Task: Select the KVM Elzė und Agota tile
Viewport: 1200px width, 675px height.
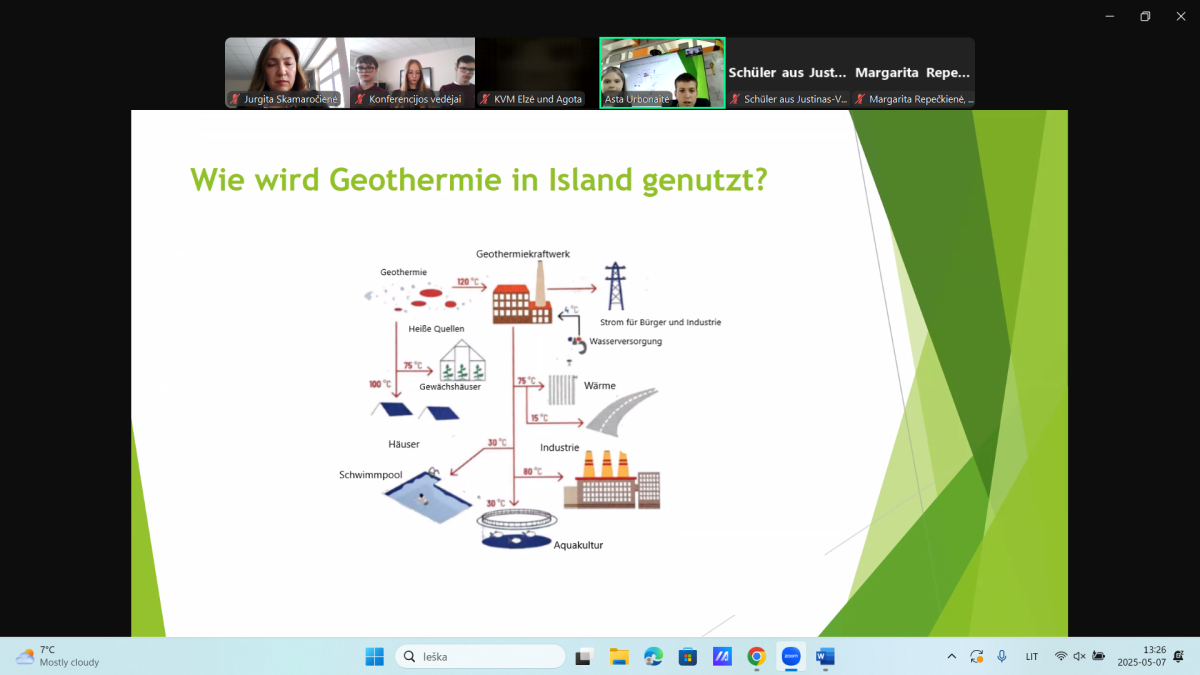Action: coord(537,72)
